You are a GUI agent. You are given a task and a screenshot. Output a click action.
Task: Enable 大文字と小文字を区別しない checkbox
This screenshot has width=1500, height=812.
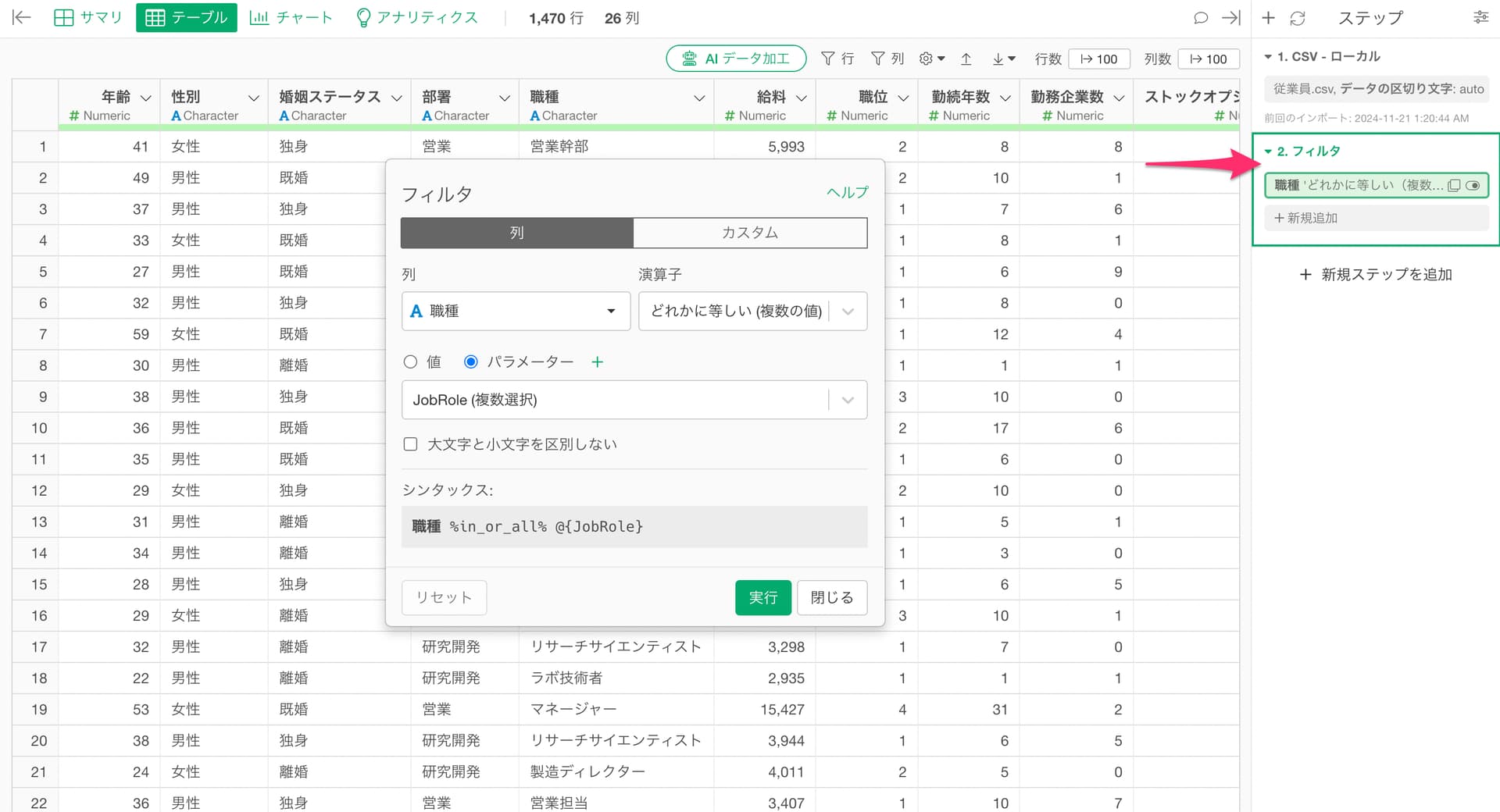pyautogui.click(x=410, y=444)
